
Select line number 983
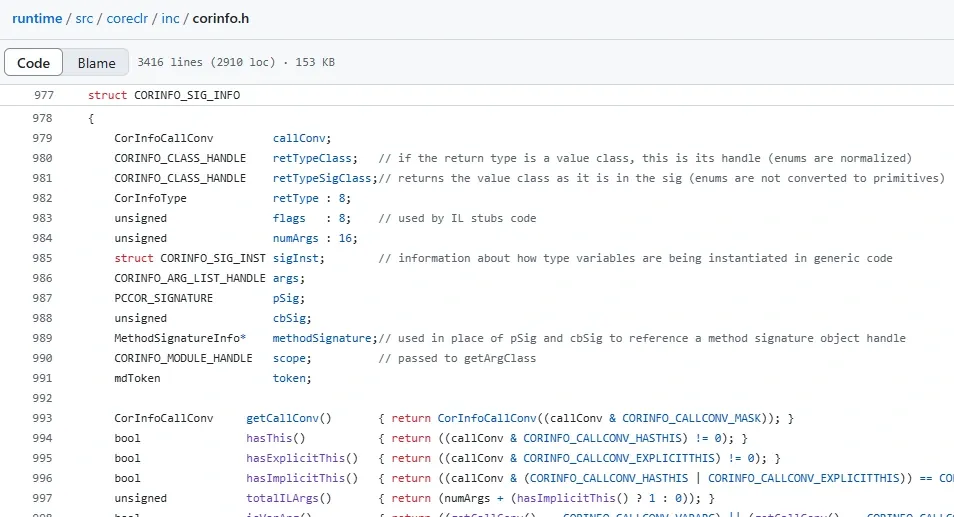pos(43,218)
